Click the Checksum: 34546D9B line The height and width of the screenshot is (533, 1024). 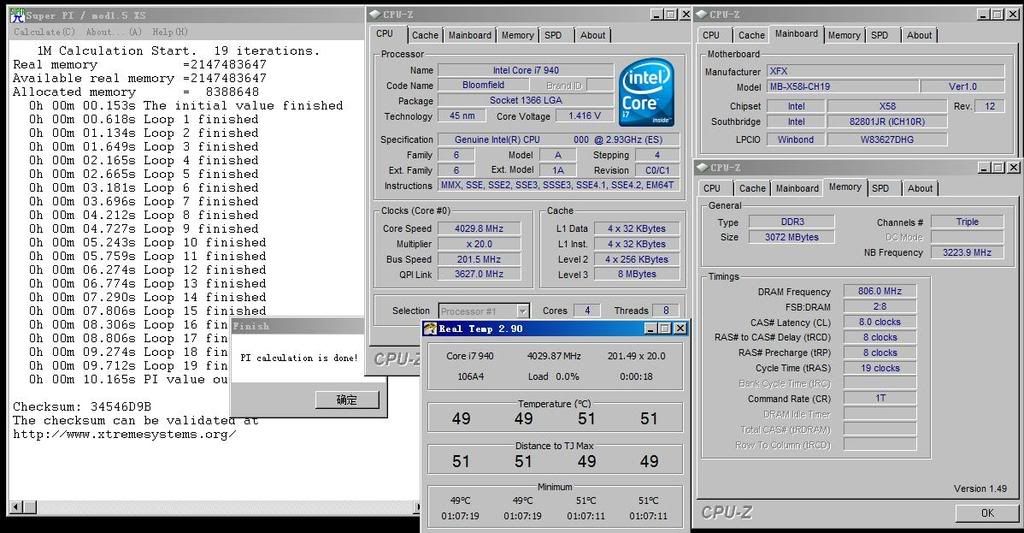click(x=82, y=407)
